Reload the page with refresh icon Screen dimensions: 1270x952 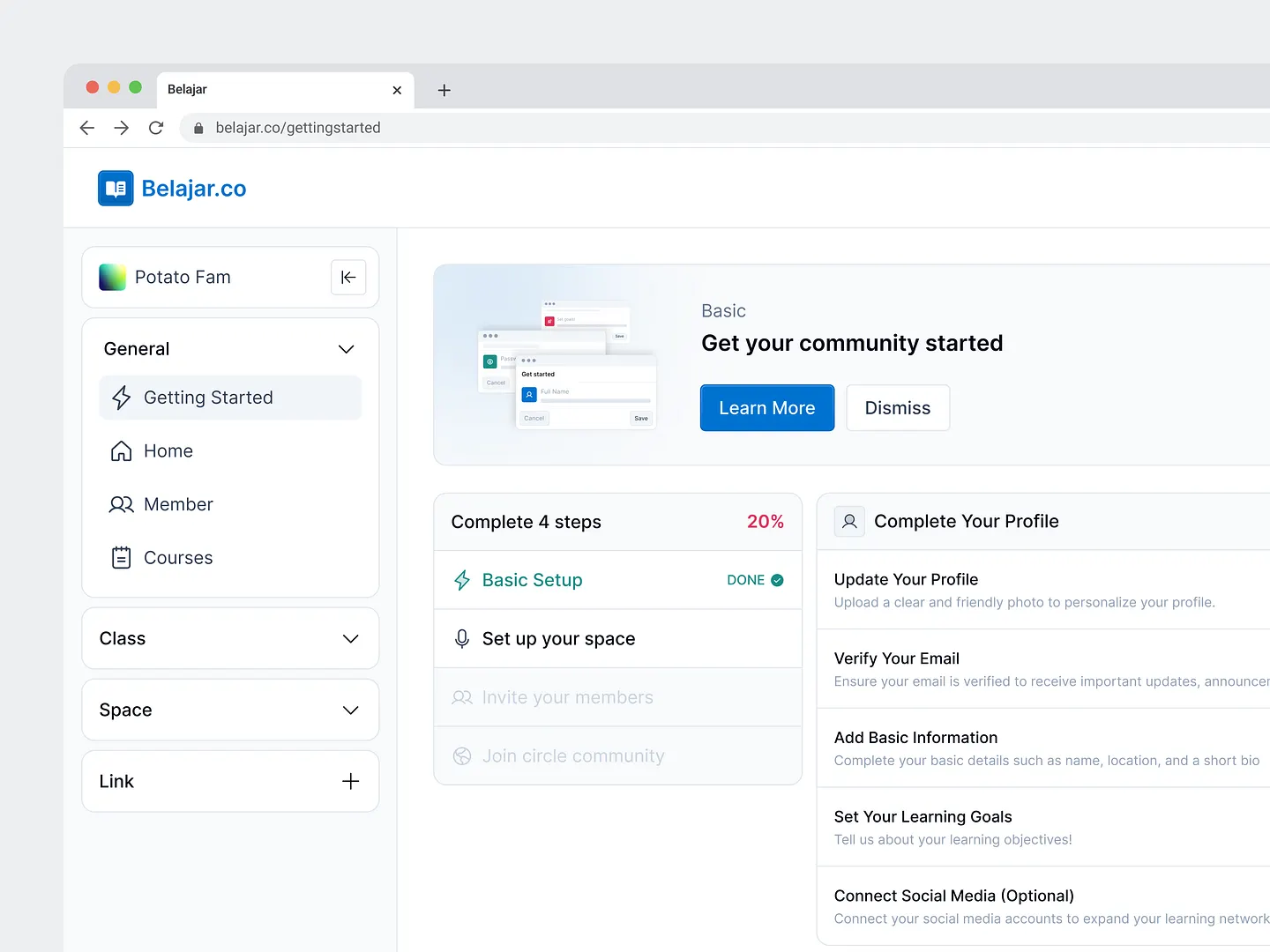(156, 128)
